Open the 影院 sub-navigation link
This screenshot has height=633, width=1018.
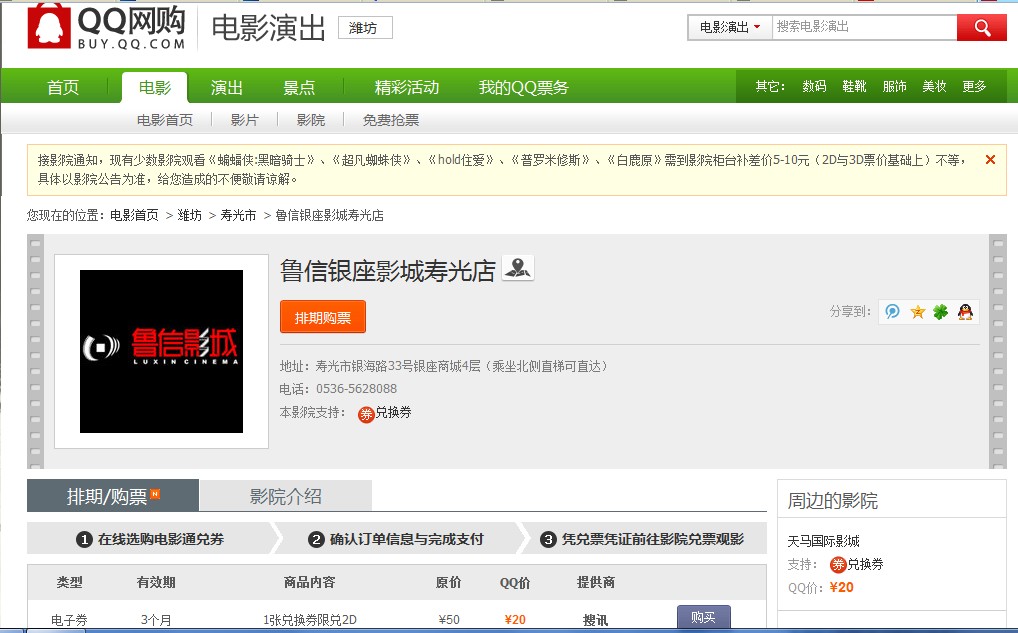coord(310,120)
